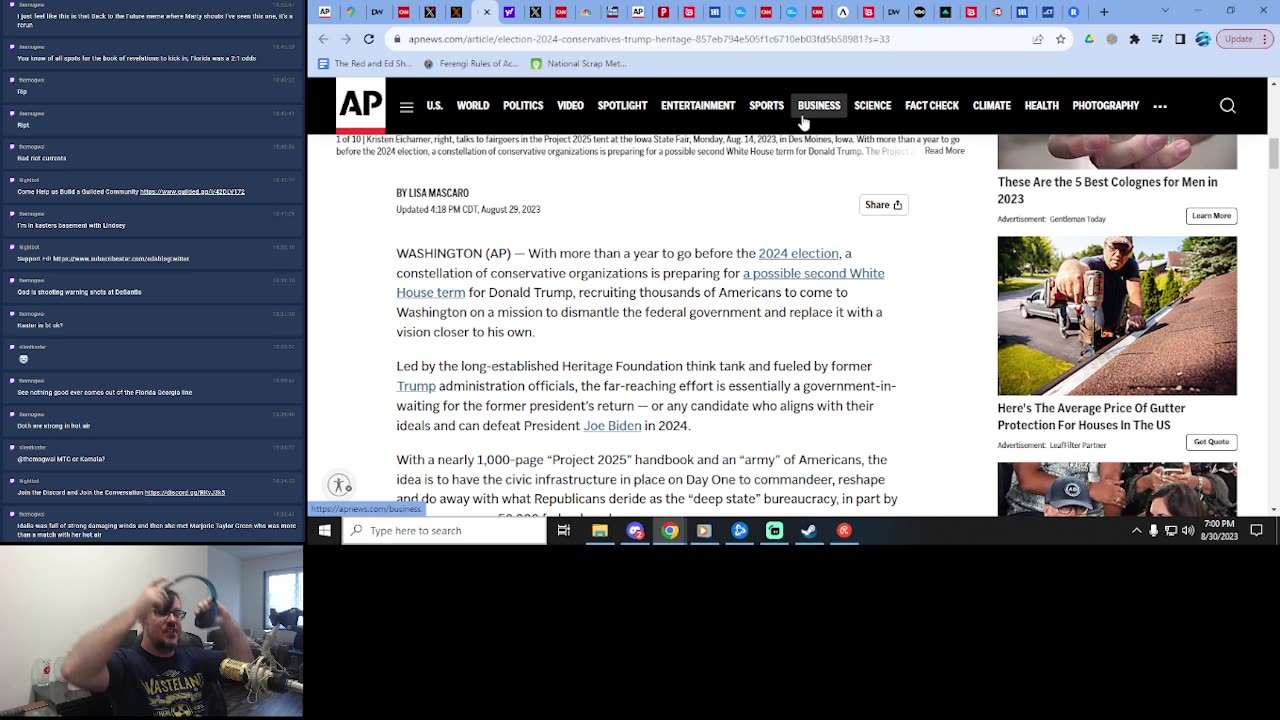Open the Climate section
Screen dimensions: 1280x720
(x=992, y=106)
